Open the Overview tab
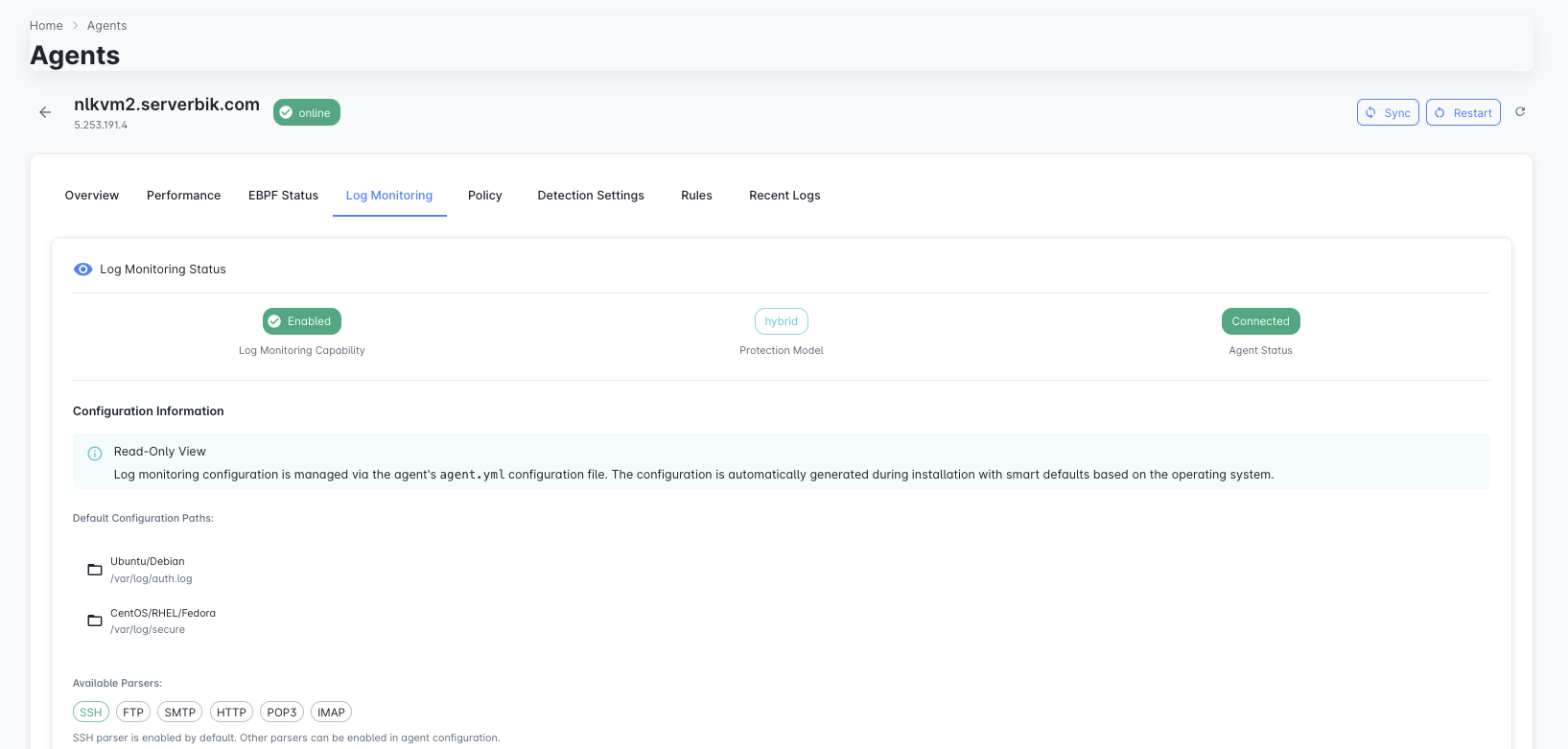1568x749 pixels. pyautogui.click(x=92, y=196)
